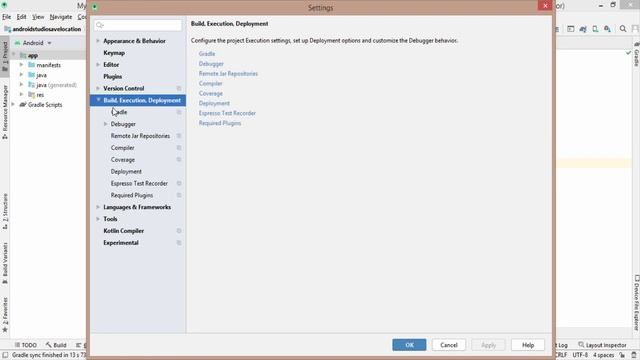Open the Project tool window side tab
The height and width of the screenshot is (360, 640).
(x=5, y=56)
